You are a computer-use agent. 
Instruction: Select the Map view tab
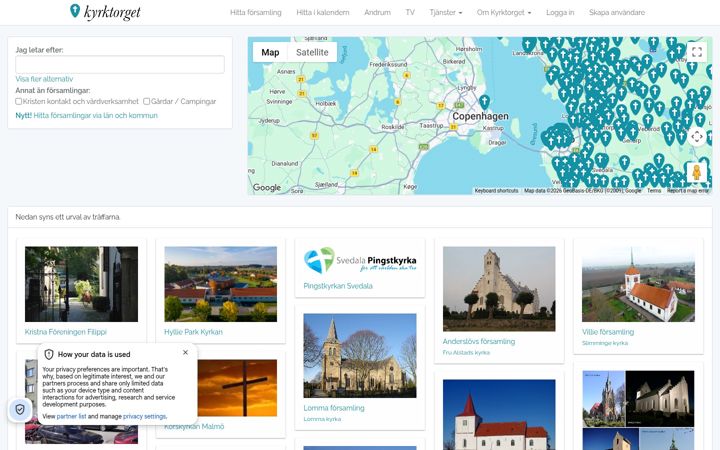point(270,52)
